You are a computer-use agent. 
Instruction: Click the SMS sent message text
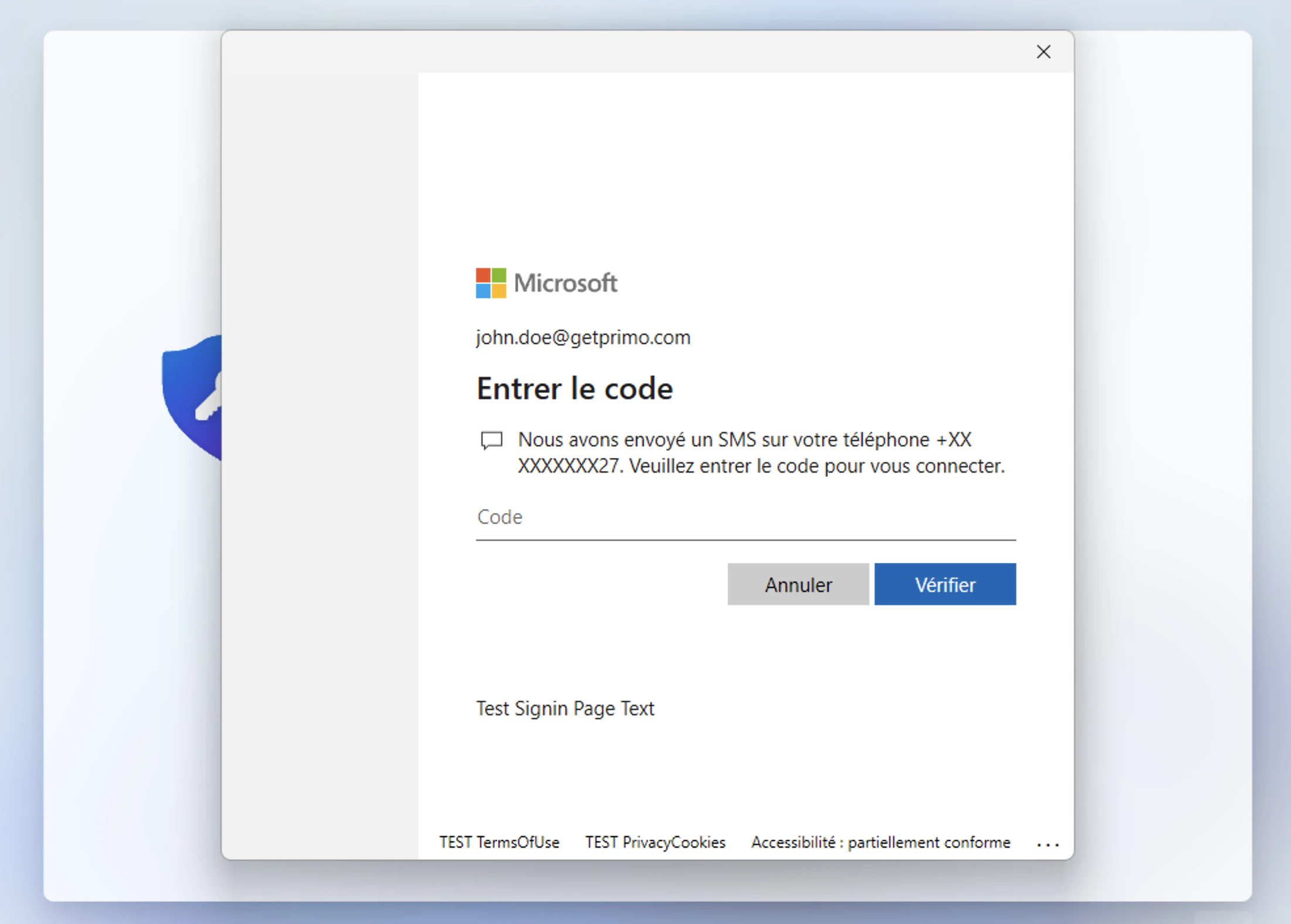760,453
